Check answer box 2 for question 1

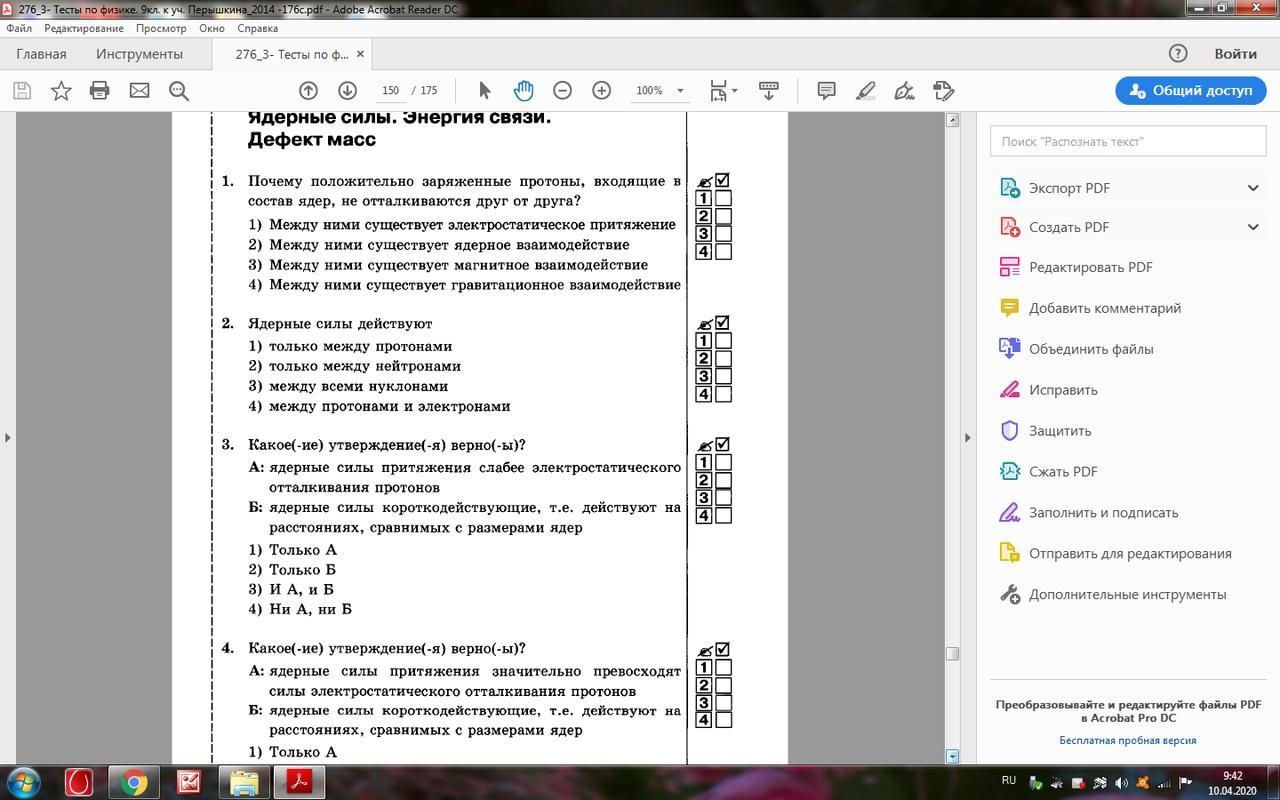[x=723, y=216]
